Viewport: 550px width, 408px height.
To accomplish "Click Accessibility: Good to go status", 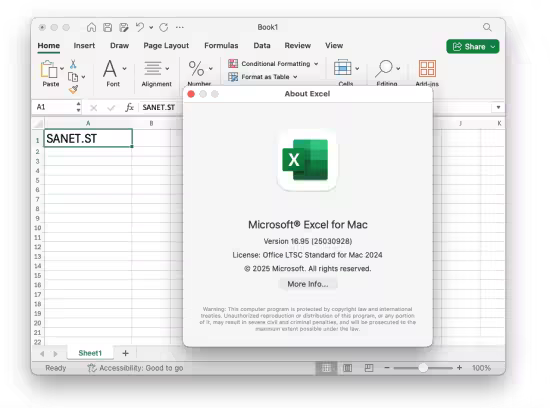I will click(x=135, y=368).
